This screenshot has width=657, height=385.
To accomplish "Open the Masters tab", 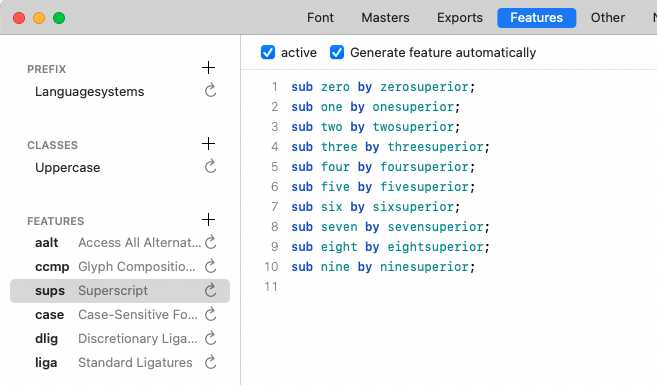I will coord(385,18).
